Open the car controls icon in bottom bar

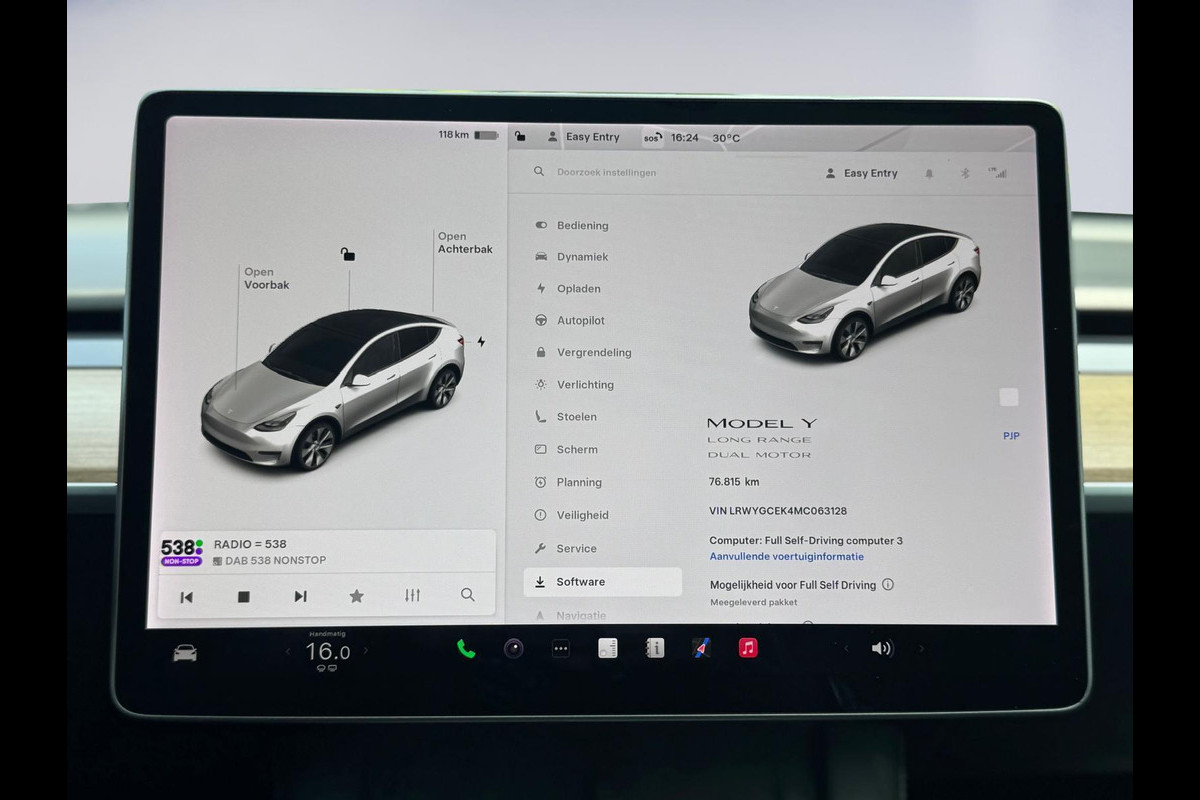click(185, 653)
